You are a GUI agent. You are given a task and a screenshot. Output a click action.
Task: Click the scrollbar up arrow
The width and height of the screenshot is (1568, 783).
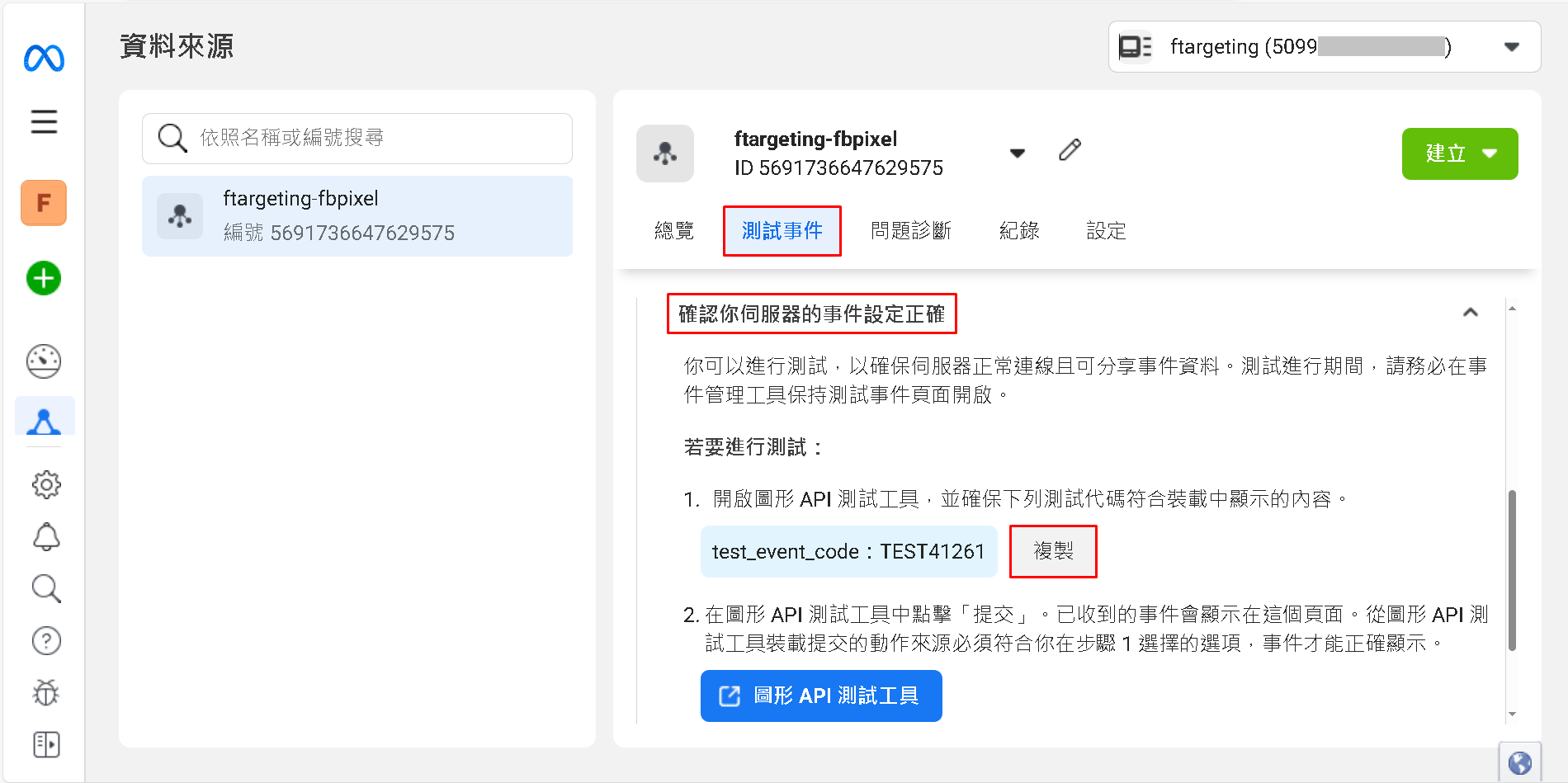click(1512, 308)
